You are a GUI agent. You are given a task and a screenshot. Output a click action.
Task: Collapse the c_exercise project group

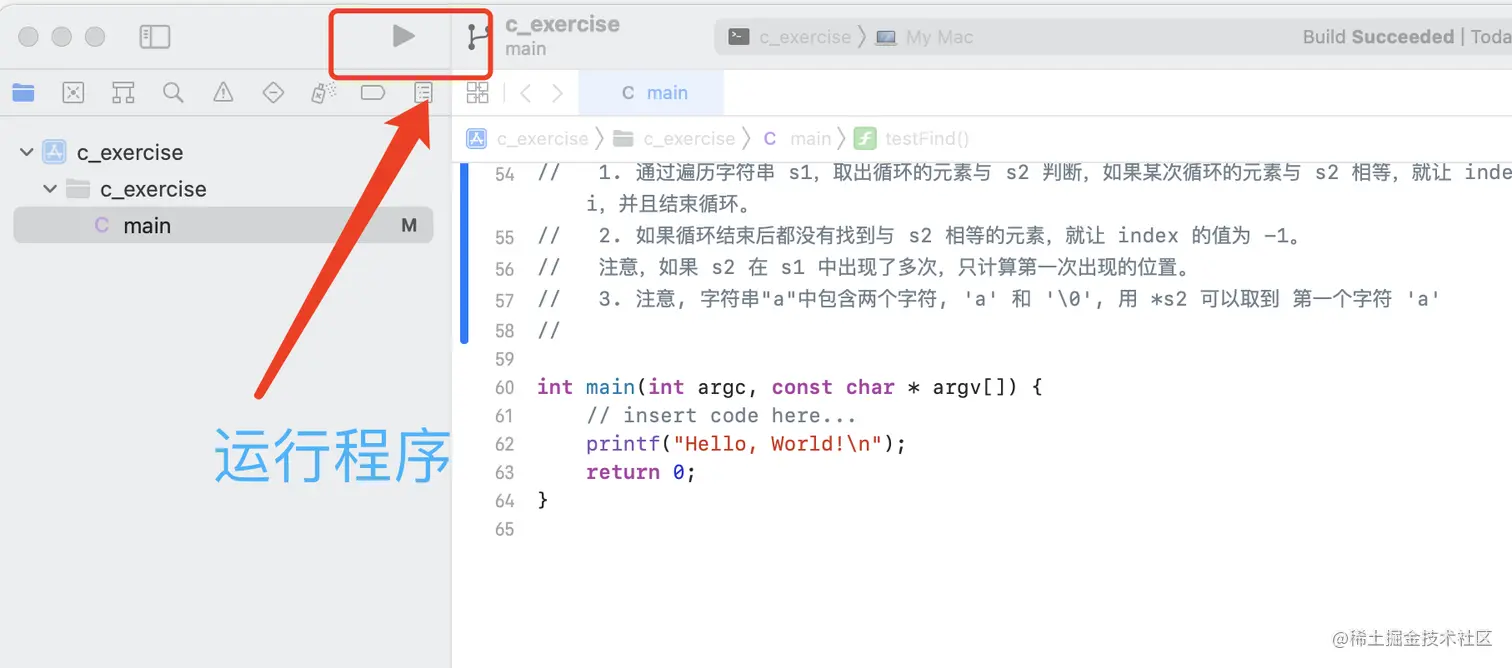(25, 152)
